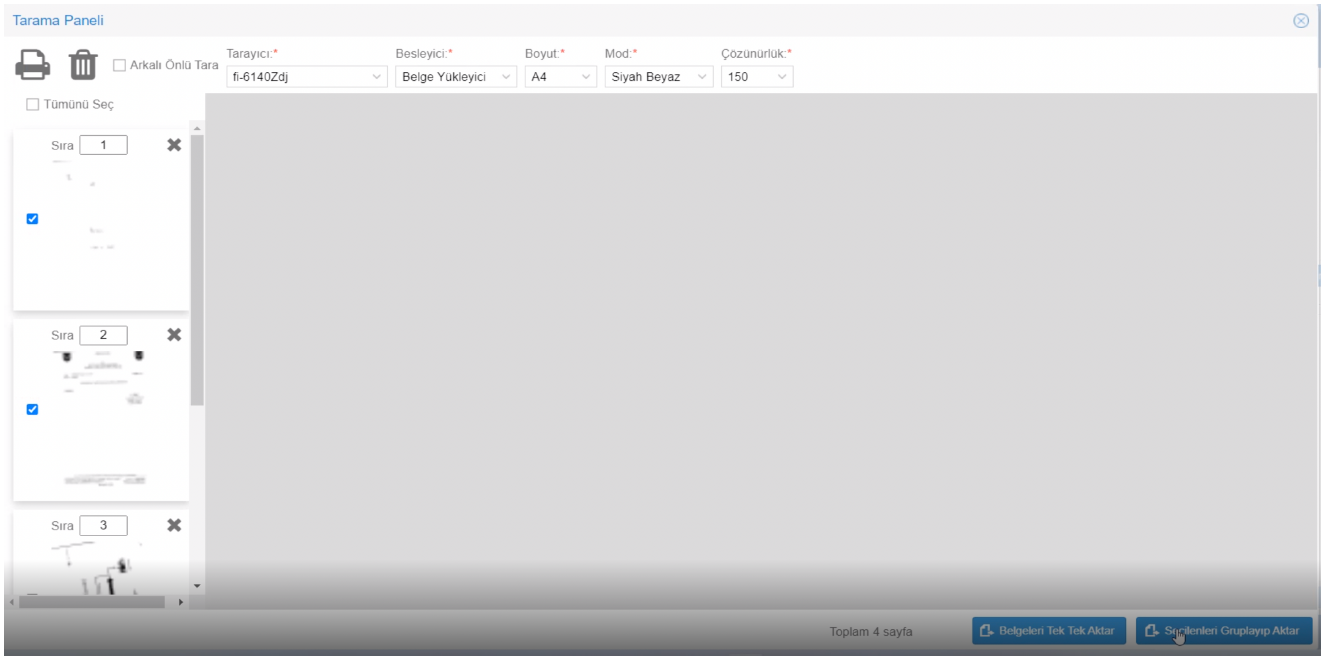
Task: Check the Tümünü Seç checkbox
Action: (32, 105)
